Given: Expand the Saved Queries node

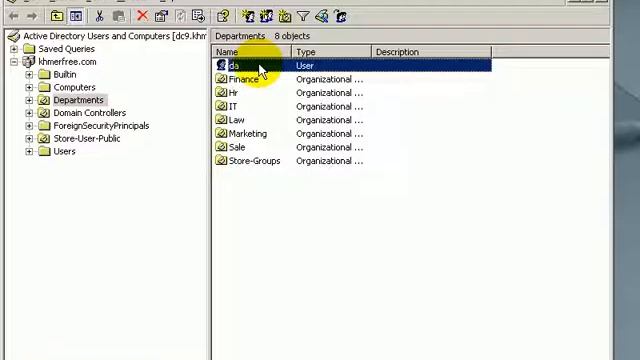Looking at the screenshot, I should click(x=14, y=49).
